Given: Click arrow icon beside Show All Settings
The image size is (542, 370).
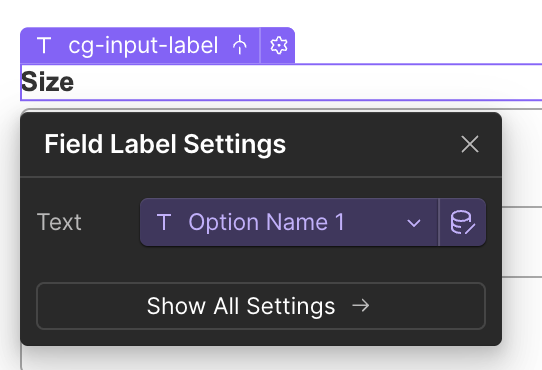Looking at the screenshot, I should (361, 306).
